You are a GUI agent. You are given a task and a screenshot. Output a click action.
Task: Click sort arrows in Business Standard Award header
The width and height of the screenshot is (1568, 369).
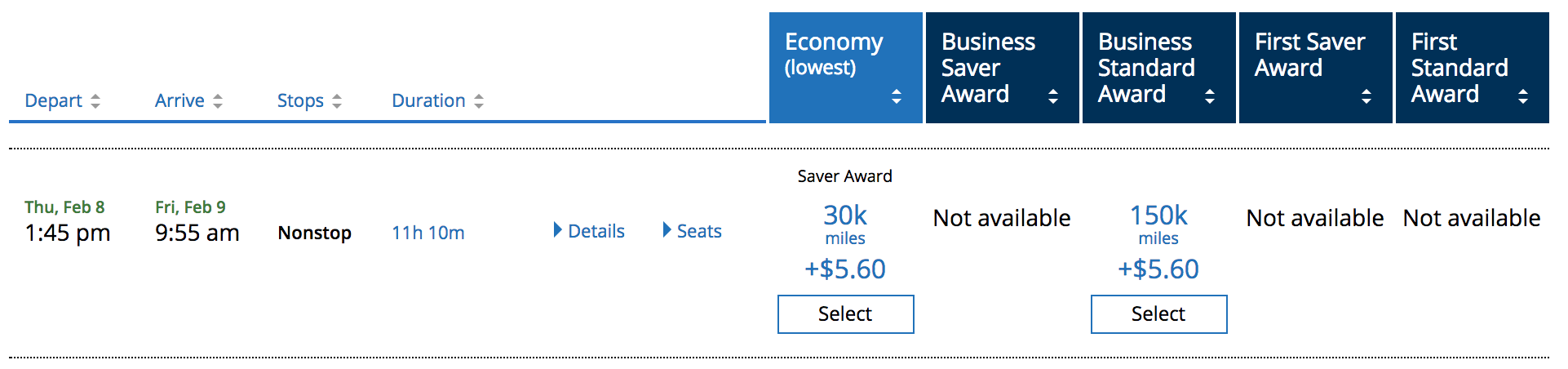coord(1210,96)
